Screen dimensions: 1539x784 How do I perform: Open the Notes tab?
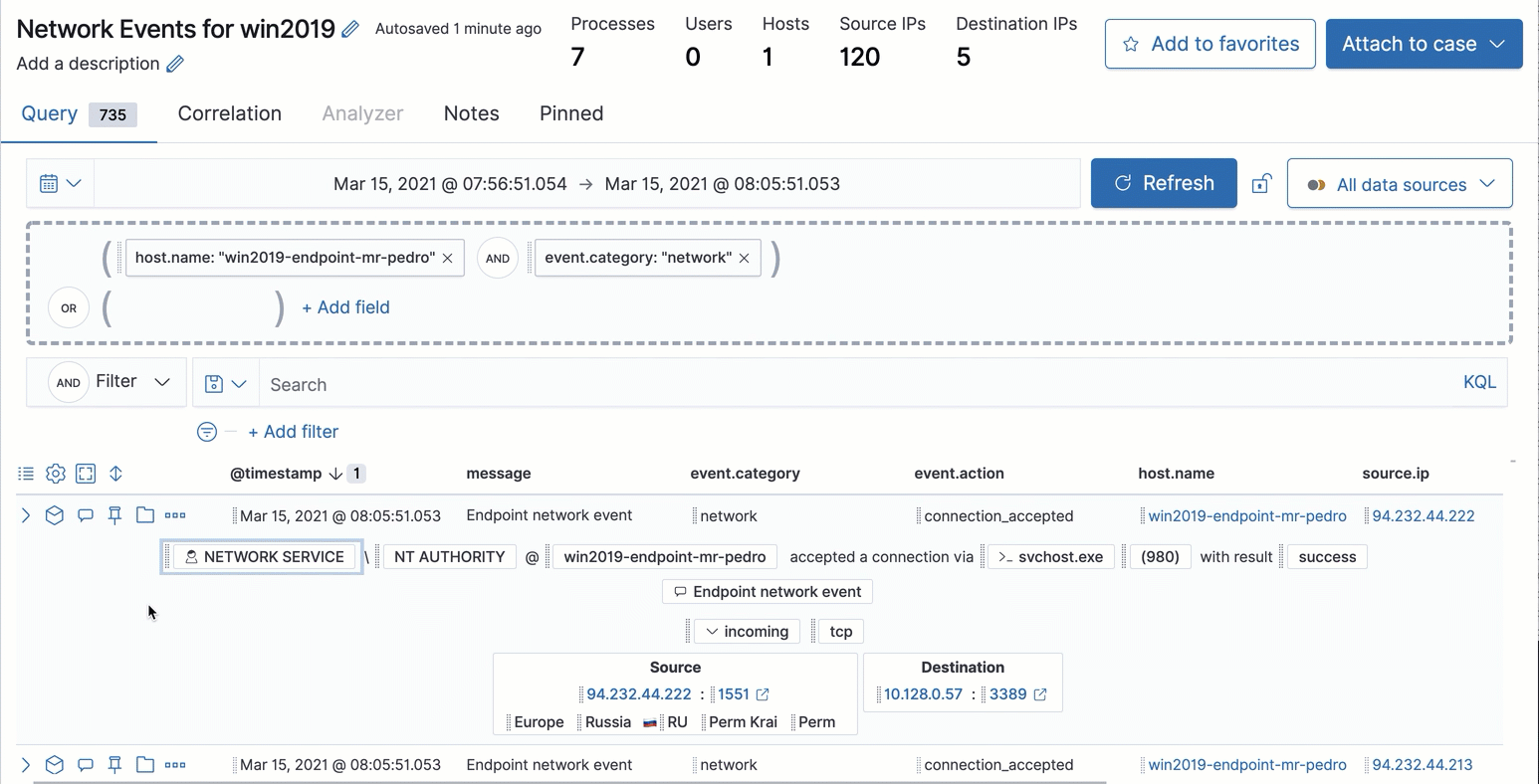pos(471,113)
